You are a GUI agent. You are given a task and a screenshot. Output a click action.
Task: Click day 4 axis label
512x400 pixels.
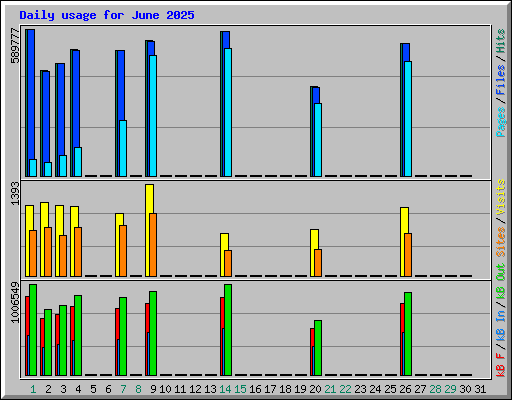[78, 389]
